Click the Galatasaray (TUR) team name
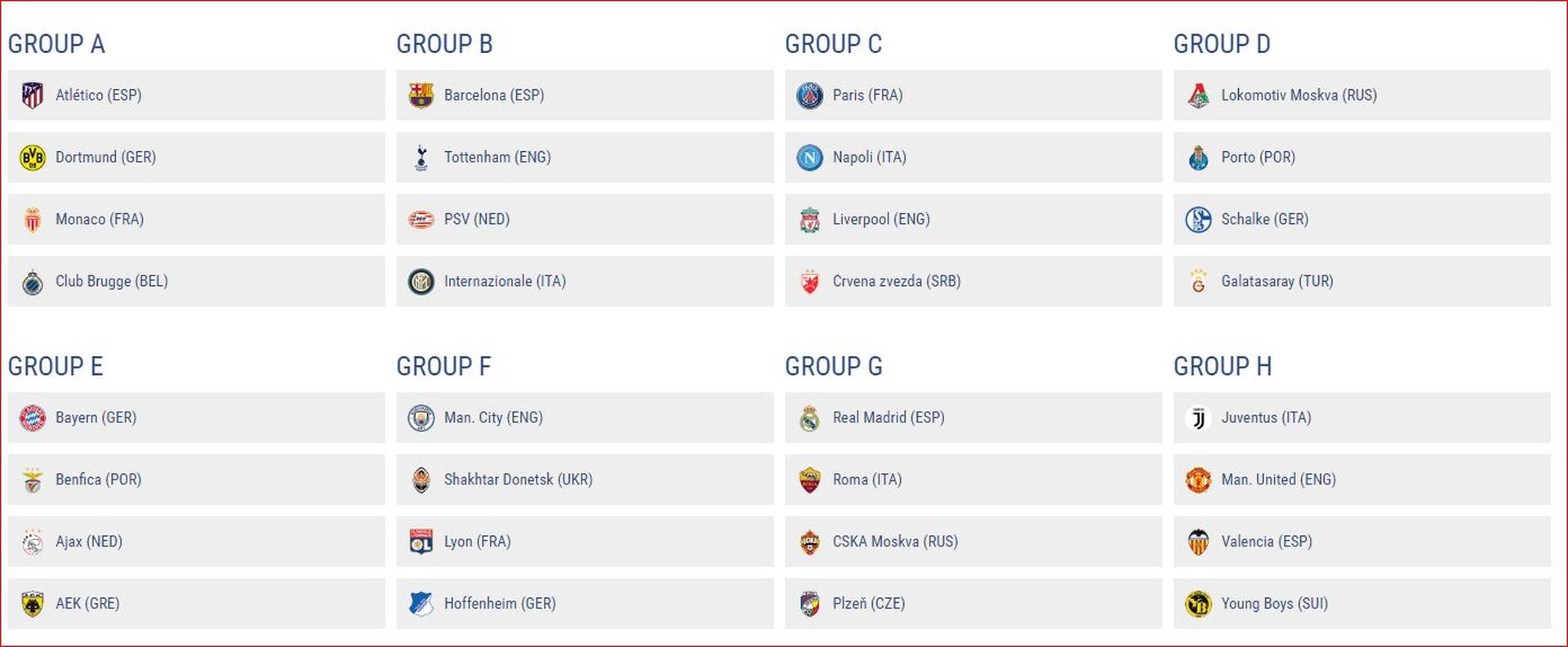Image resolution: width=1568 pixels, height=647 pixels. (1277, 281)
